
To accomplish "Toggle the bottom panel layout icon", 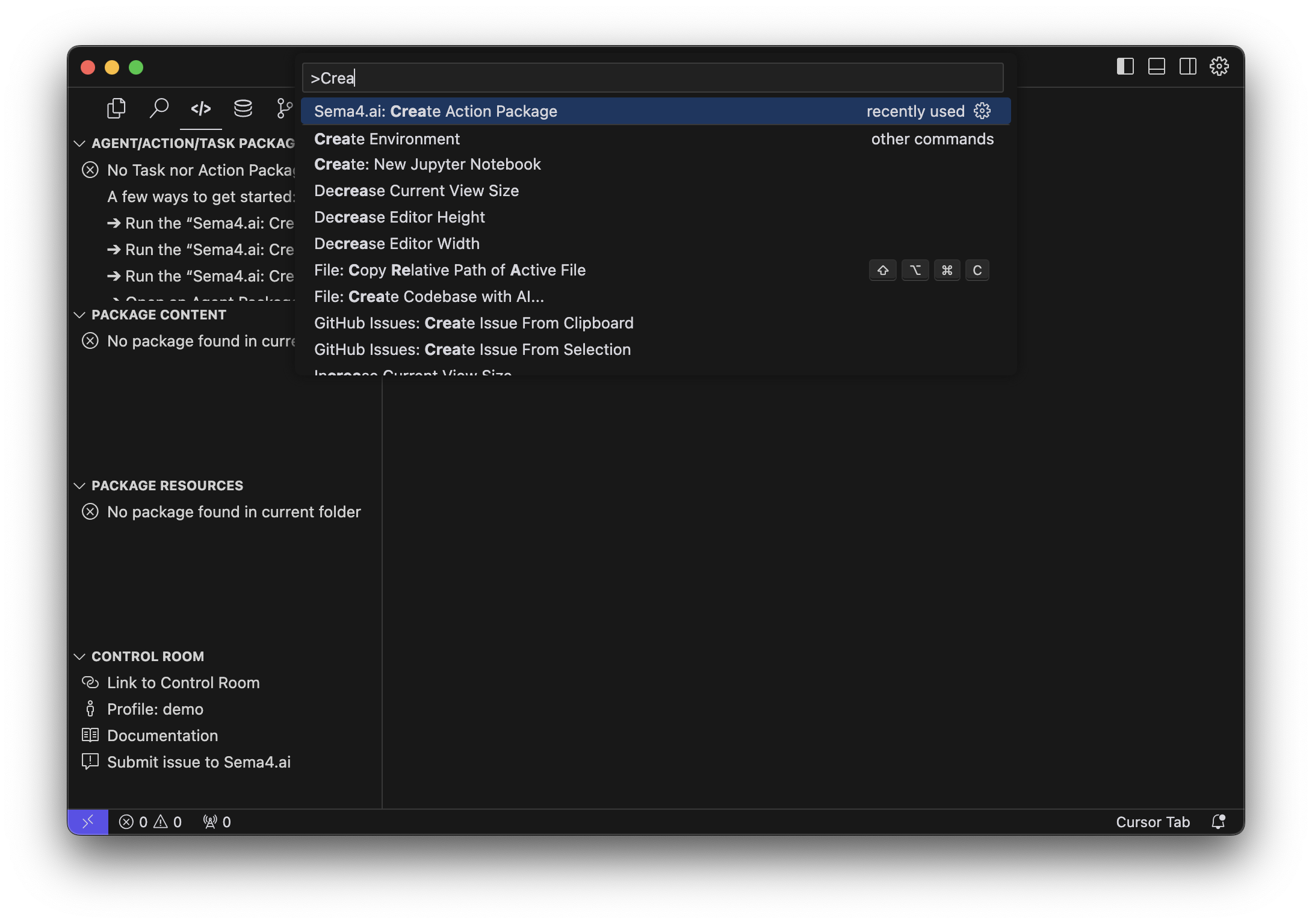I will click(1157, 66).
